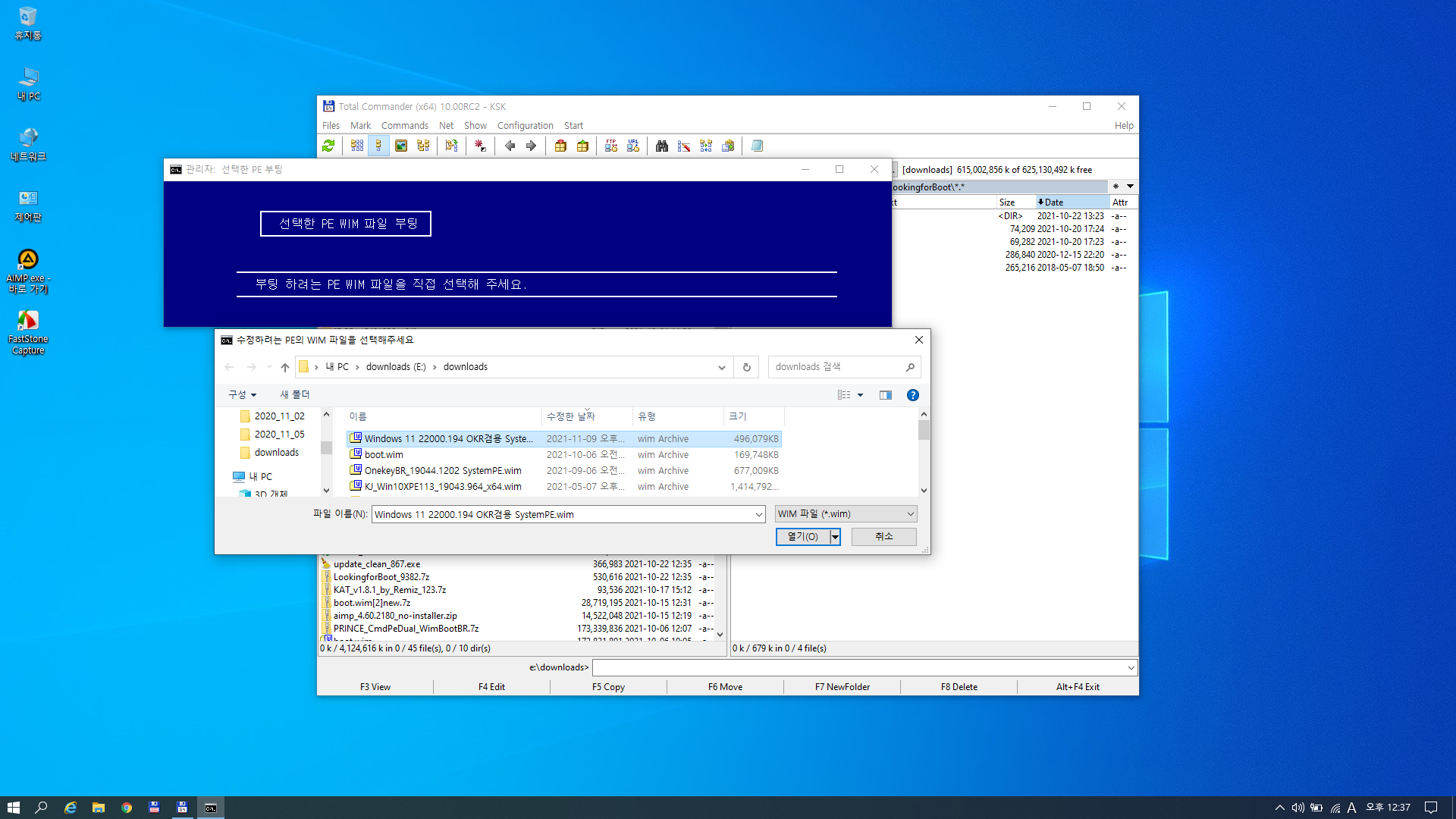Open the Windows Start button on taskbar
This screenshot has height=819, width=1456.
pyautogui.click(x=14, y=808)
